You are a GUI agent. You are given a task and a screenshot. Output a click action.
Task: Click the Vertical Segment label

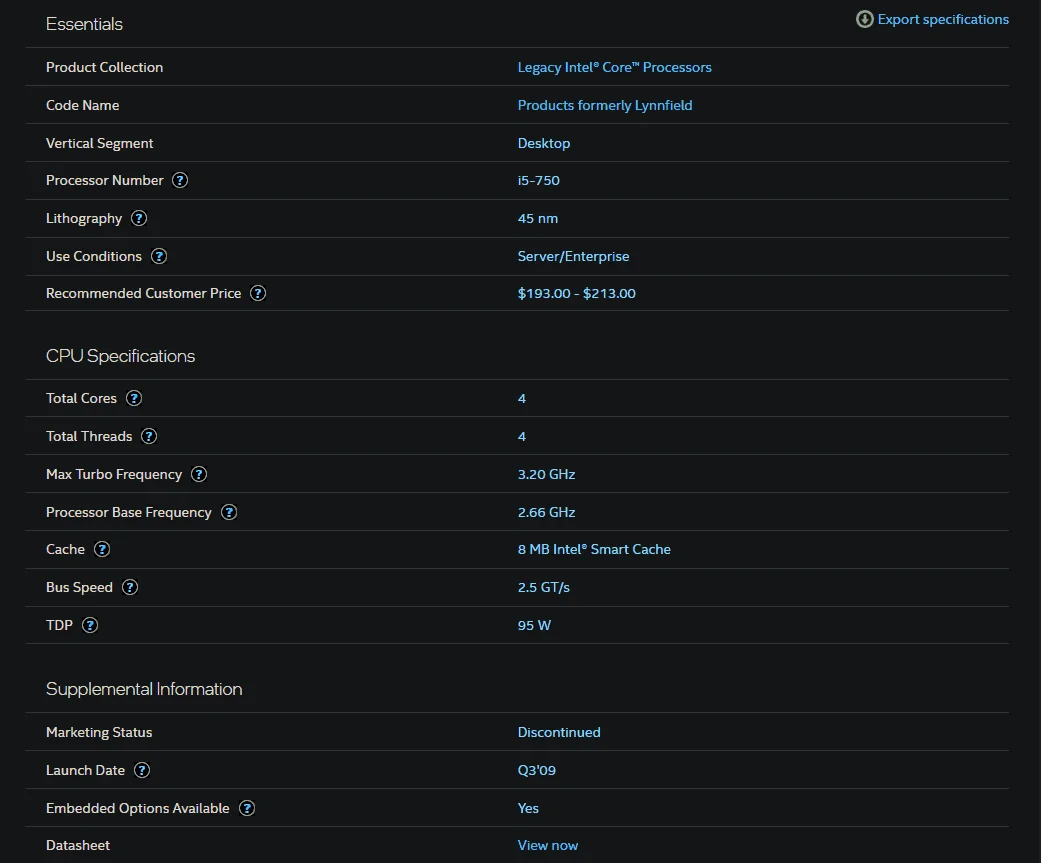coord(100,143)
